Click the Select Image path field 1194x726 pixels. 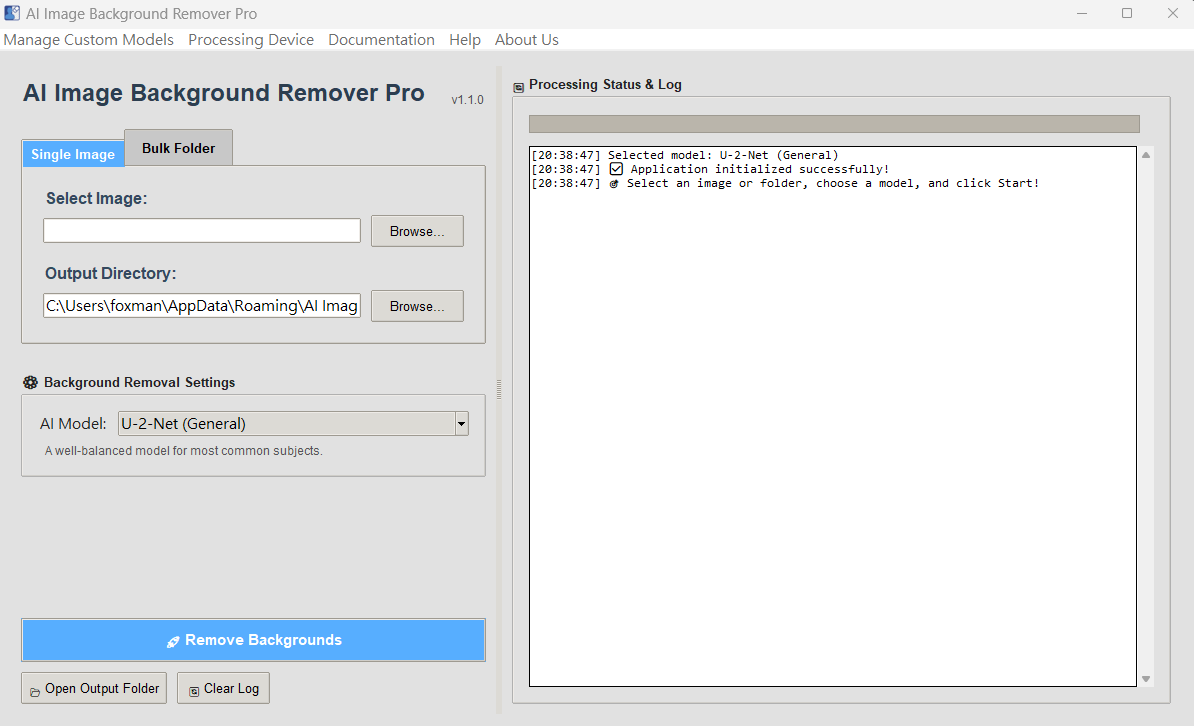pos(202,231)
